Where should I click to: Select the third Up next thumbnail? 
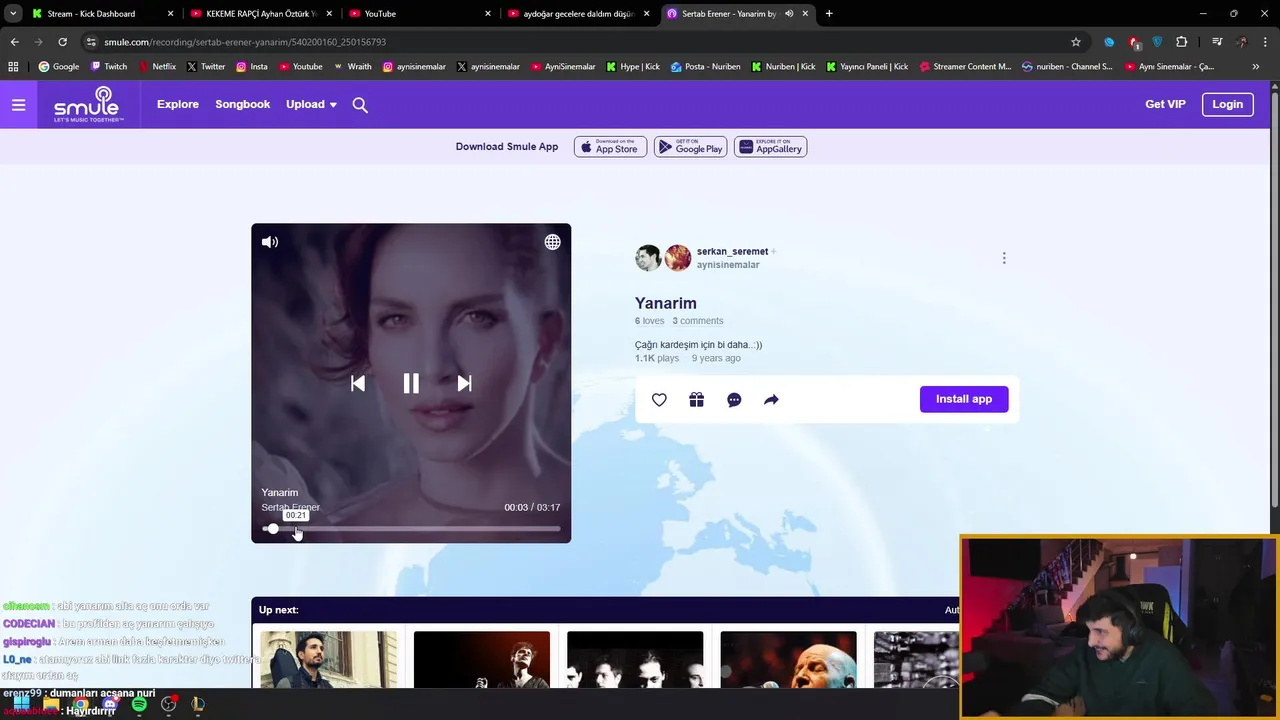click(x=635, y=660)
